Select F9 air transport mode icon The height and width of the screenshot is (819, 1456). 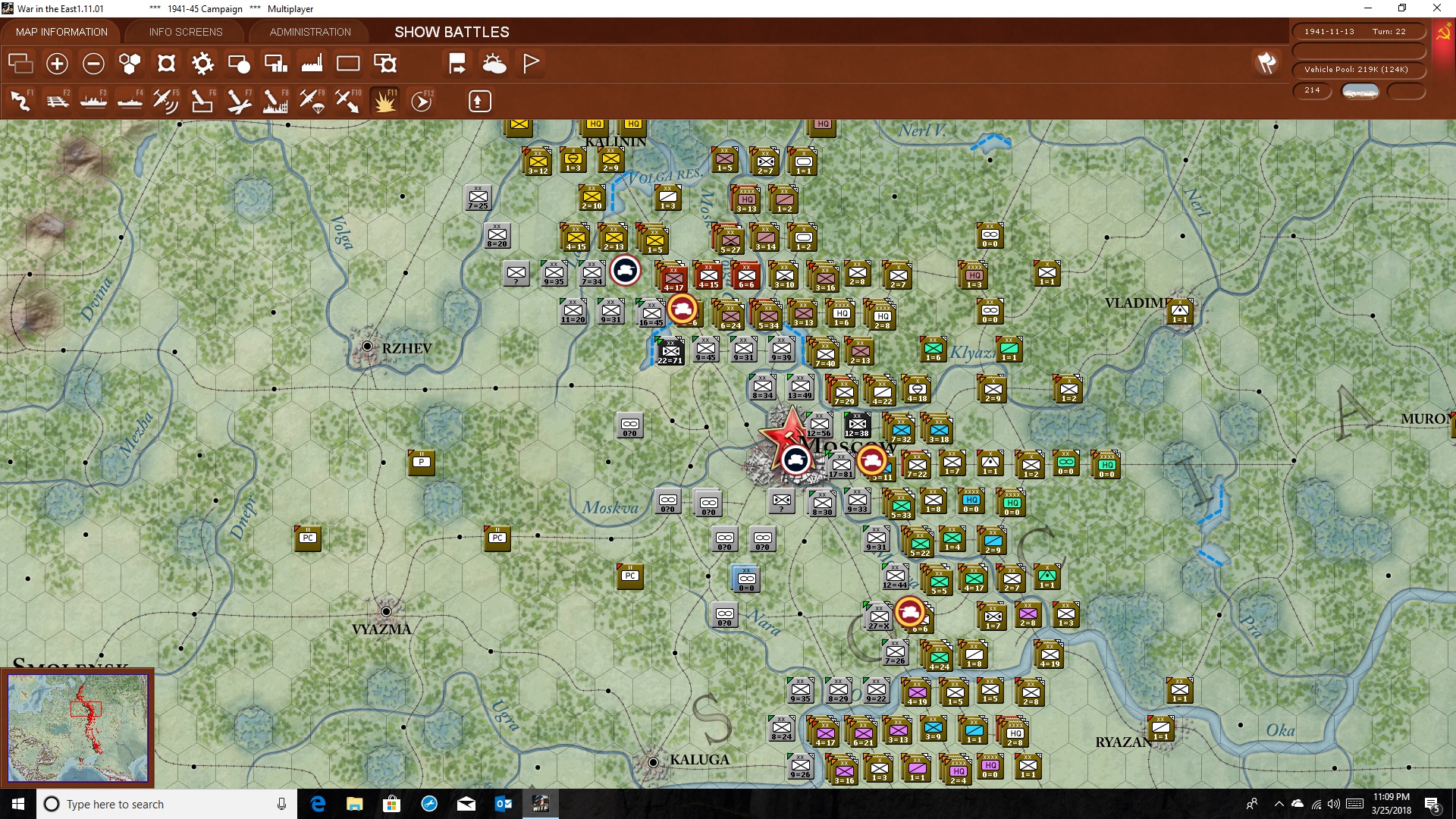pos(312,101)
